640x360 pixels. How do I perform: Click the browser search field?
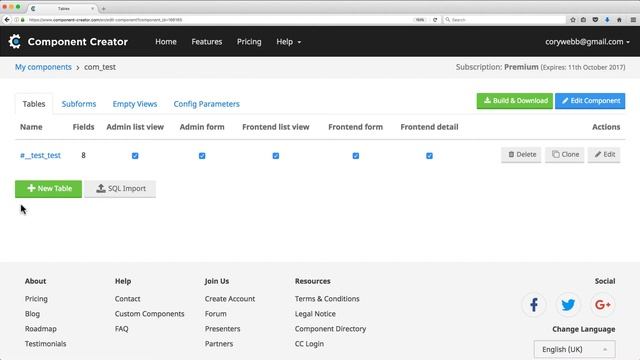(504, 20)
